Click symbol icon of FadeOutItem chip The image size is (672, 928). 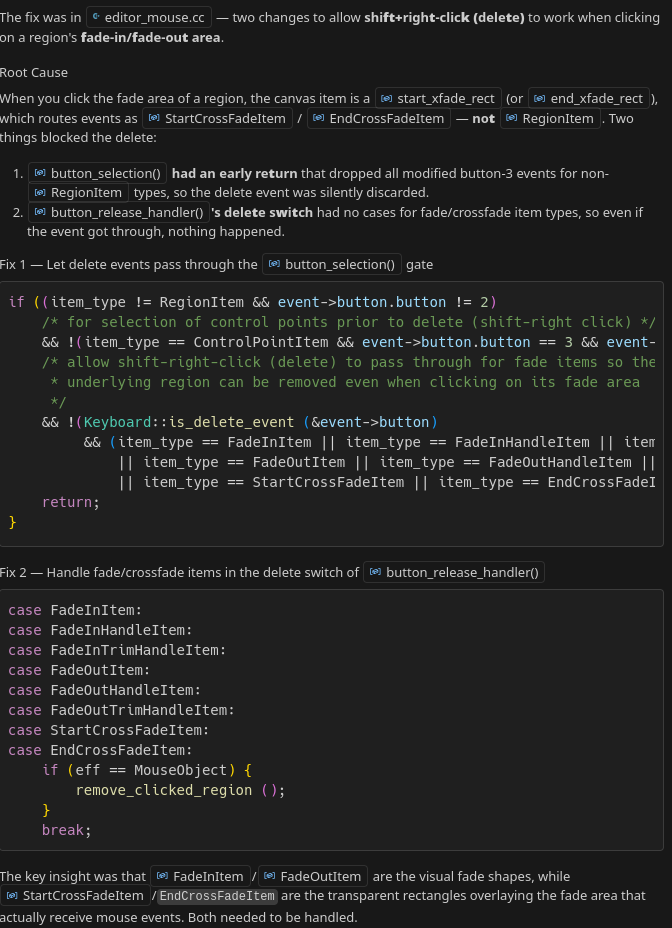(271, 876)
